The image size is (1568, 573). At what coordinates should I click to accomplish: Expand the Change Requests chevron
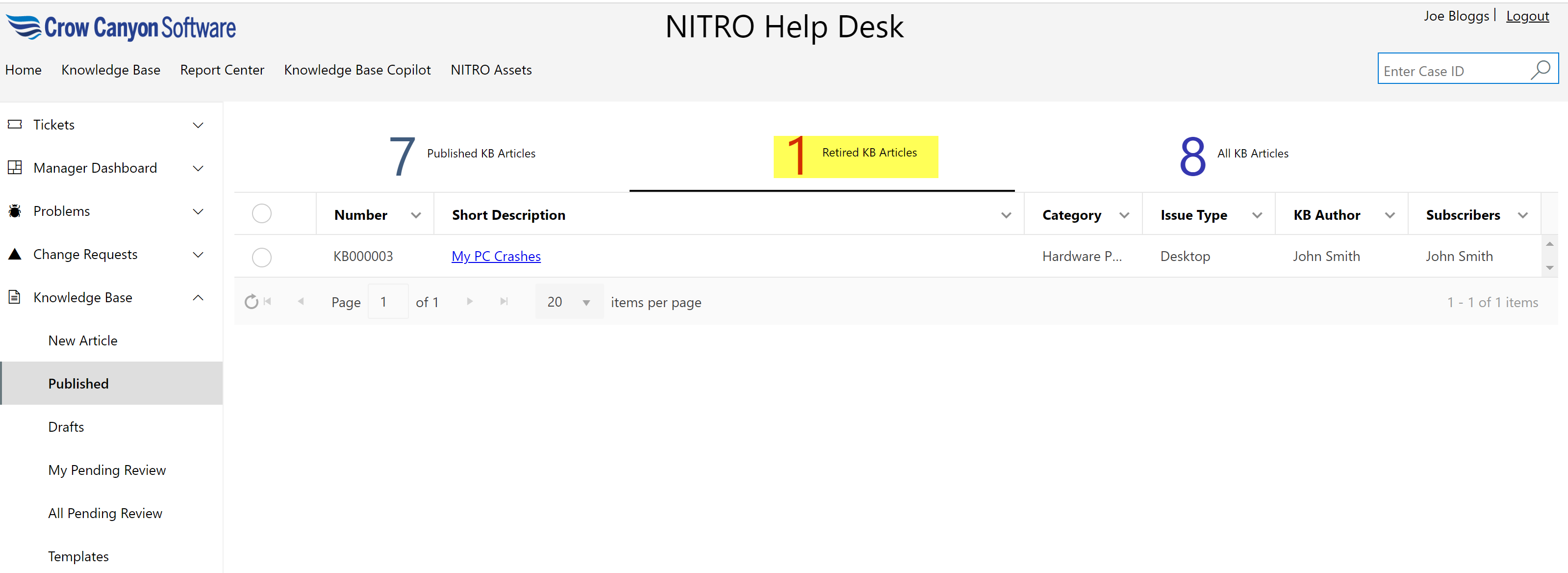pos(198,255)
